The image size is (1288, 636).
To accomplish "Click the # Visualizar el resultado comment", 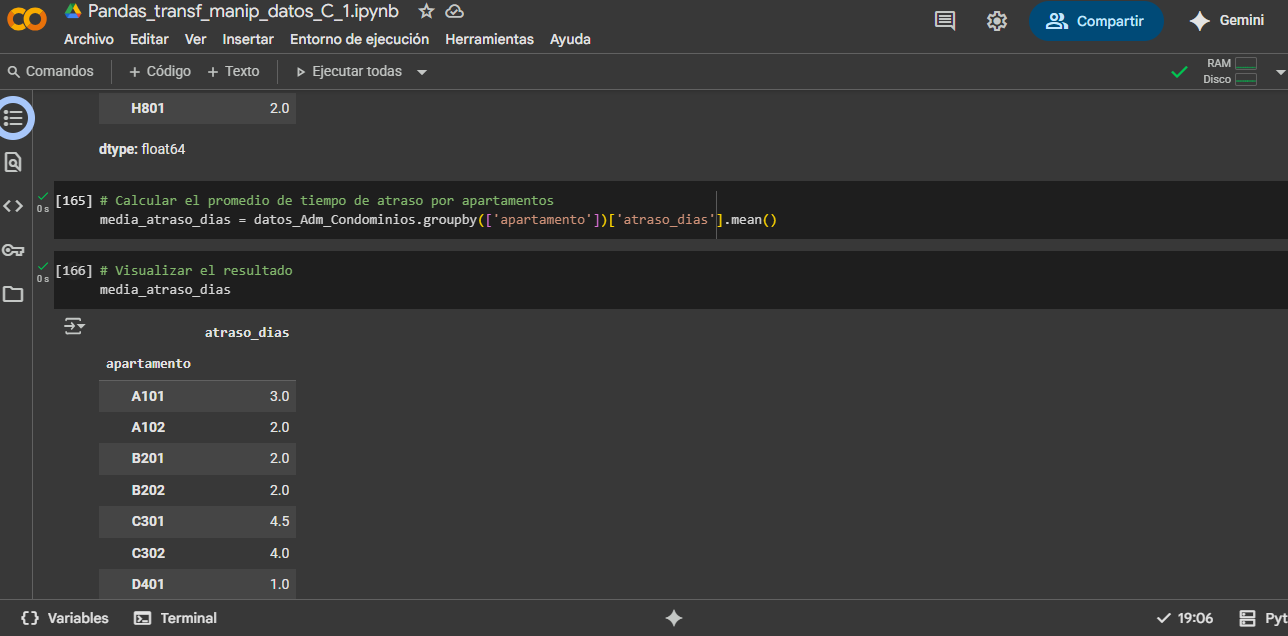I will 196,270.
